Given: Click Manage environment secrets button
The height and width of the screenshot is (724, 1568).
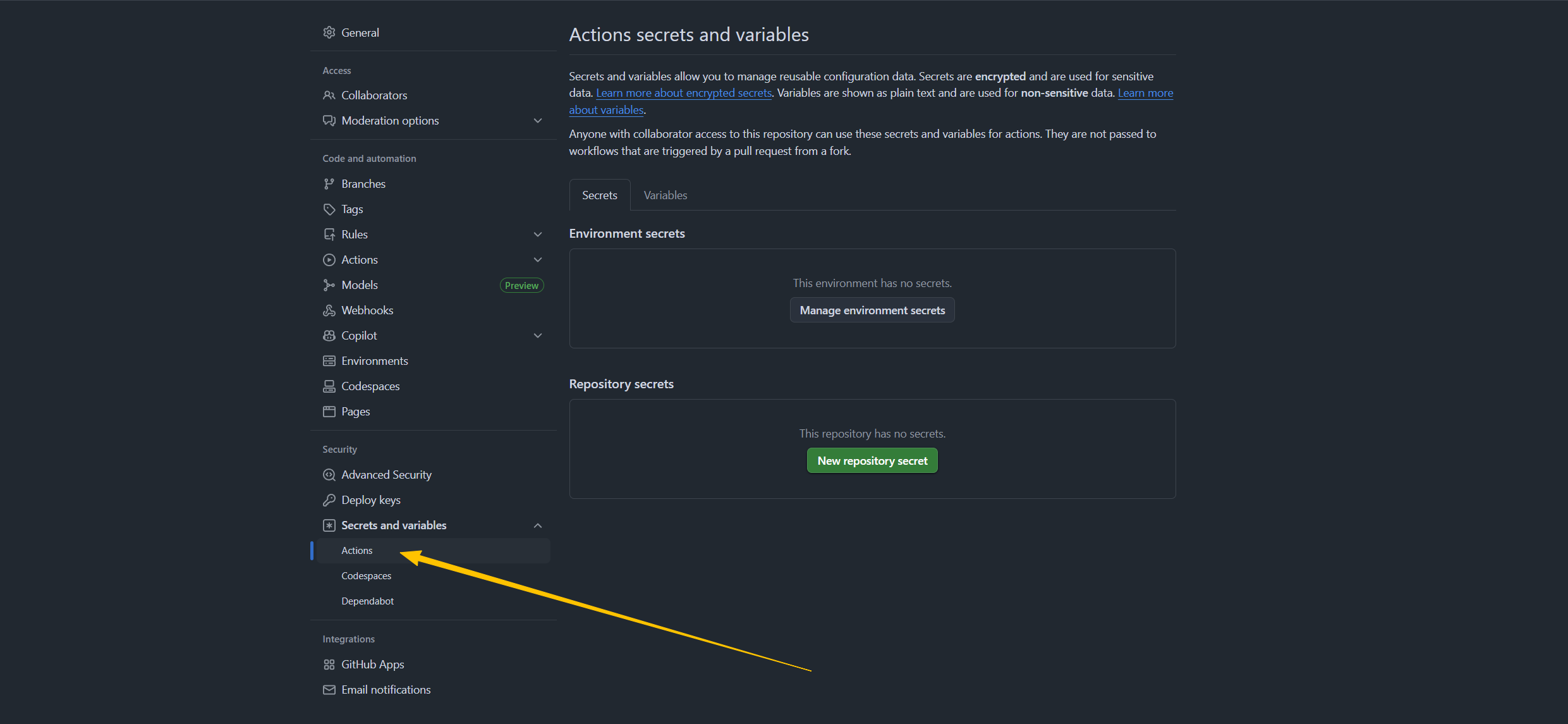Looking at the screenshot, I should [872, 310].
